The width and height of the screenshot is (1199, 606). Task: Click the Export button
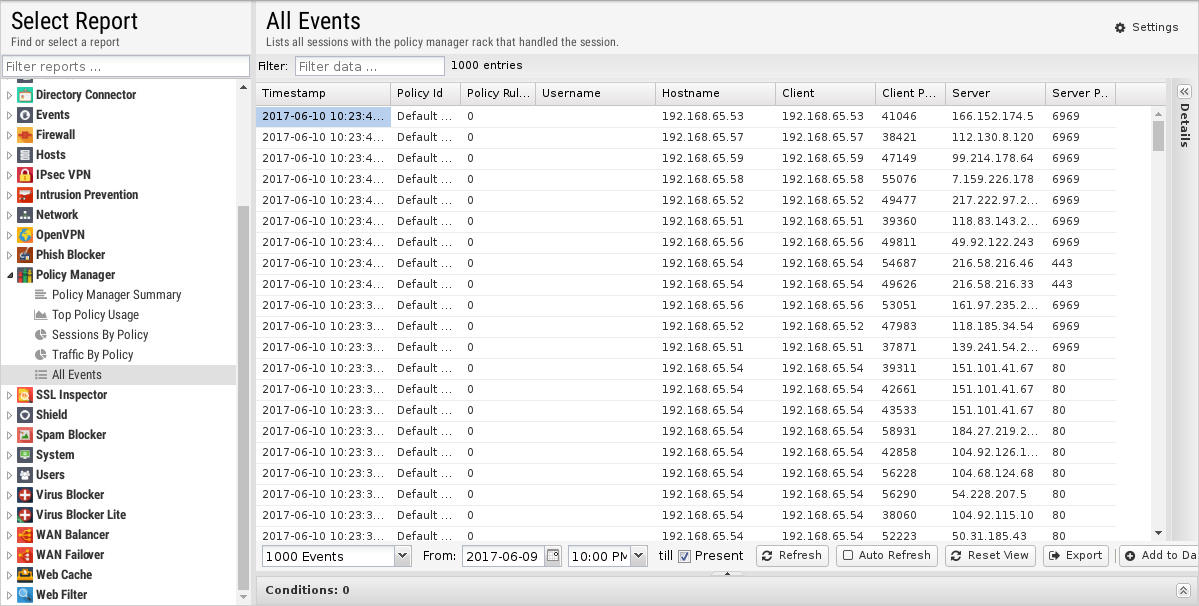pyautogui.click(x=1076, y=556)
